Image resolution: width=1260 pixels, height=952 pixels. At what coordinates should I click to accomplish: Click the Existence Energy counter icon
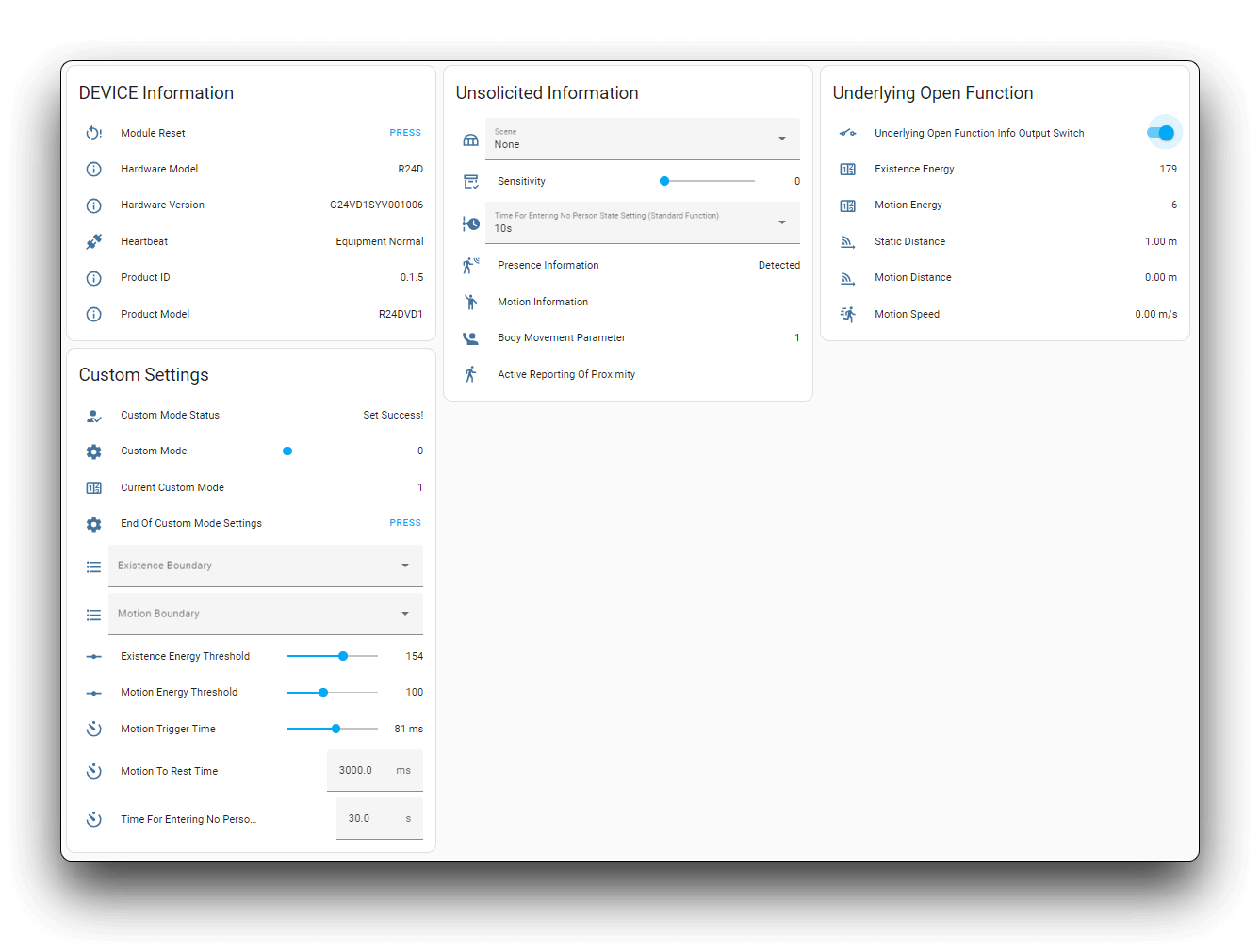[848, 170]
